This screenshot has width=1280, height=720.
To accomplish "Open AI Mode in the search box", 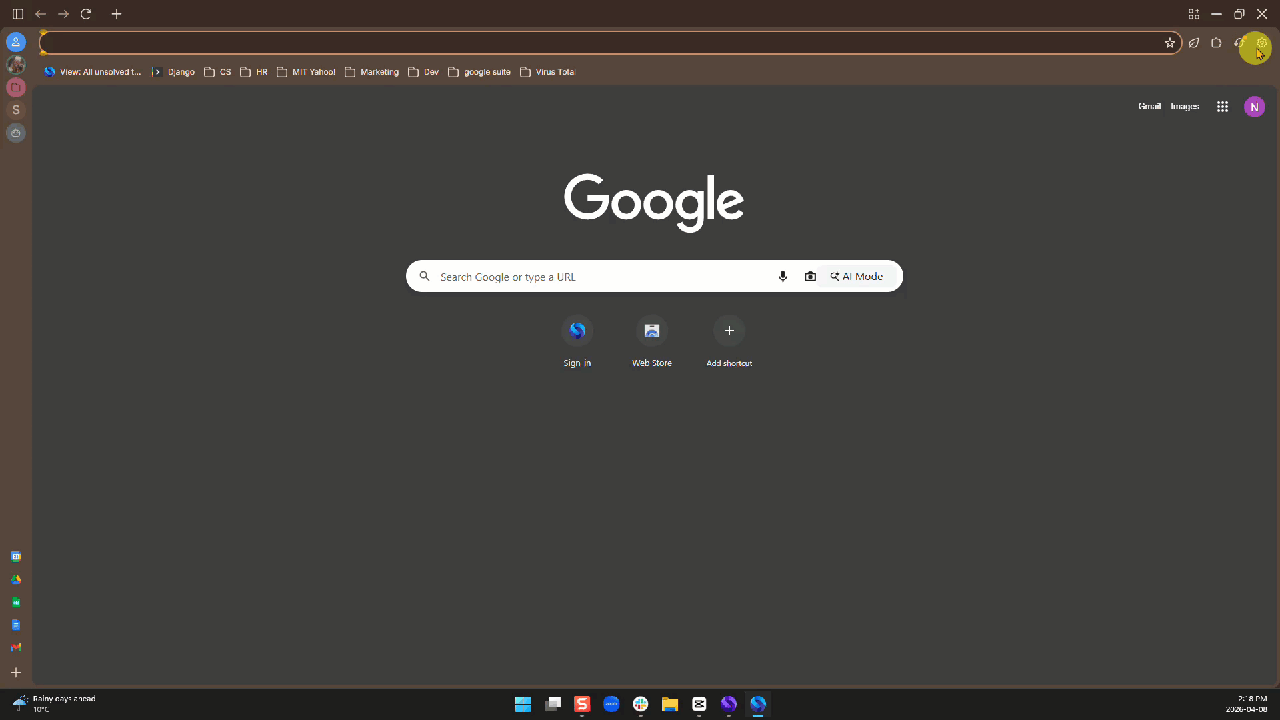I will click(857, 277).
